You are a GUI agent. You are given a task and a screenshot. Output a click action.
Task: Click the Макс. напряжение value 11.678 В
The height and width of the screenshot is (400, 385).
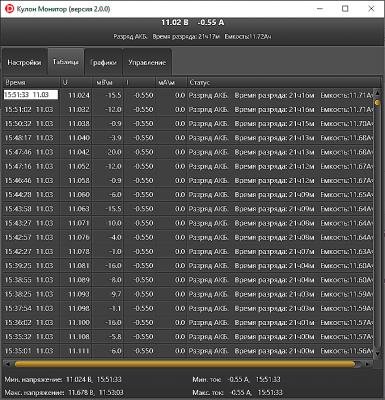click(x=81, y=393)
